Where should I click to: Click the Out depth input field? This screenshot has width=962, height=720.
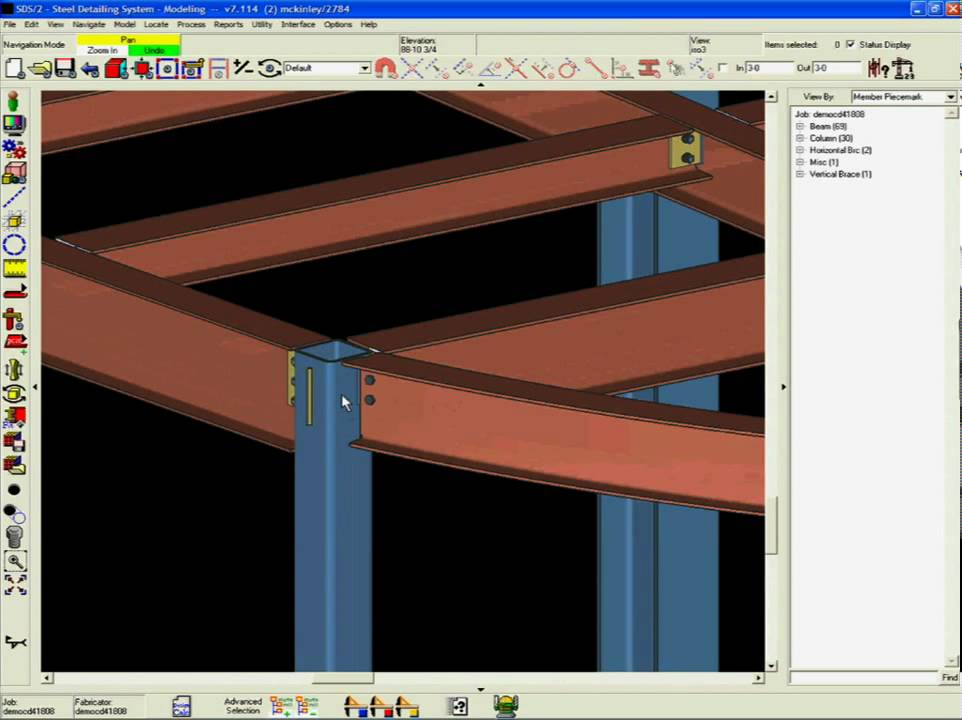(x=837, y=67)
